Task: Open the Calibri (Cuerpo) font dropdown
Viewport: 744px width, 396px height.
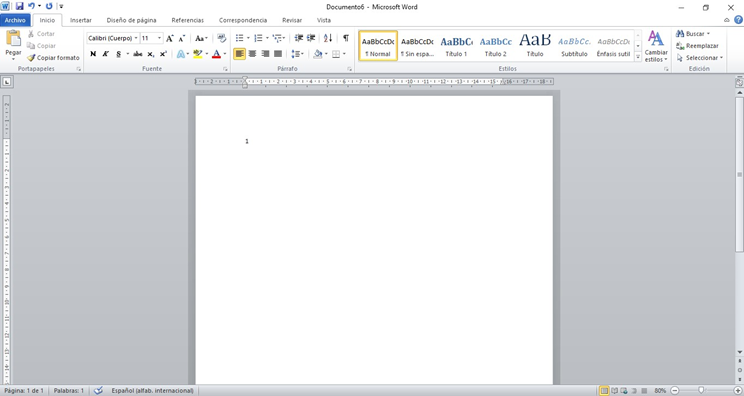Action: pos(136,38)
